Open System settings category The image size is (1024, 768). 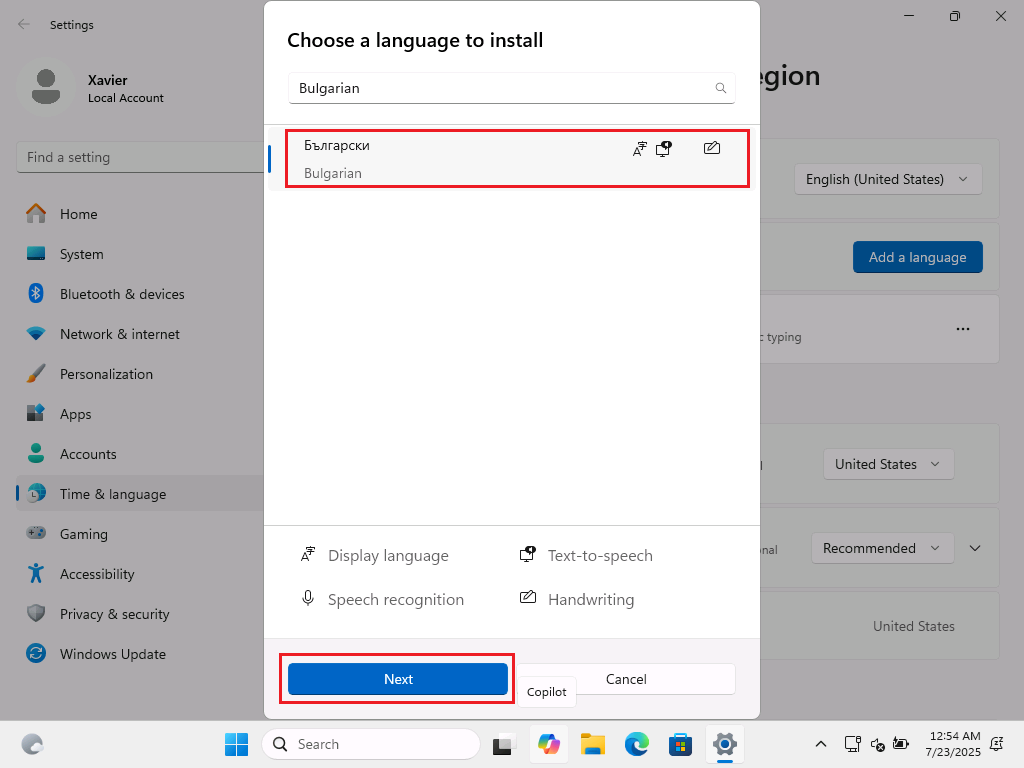(x=140, y=254)
